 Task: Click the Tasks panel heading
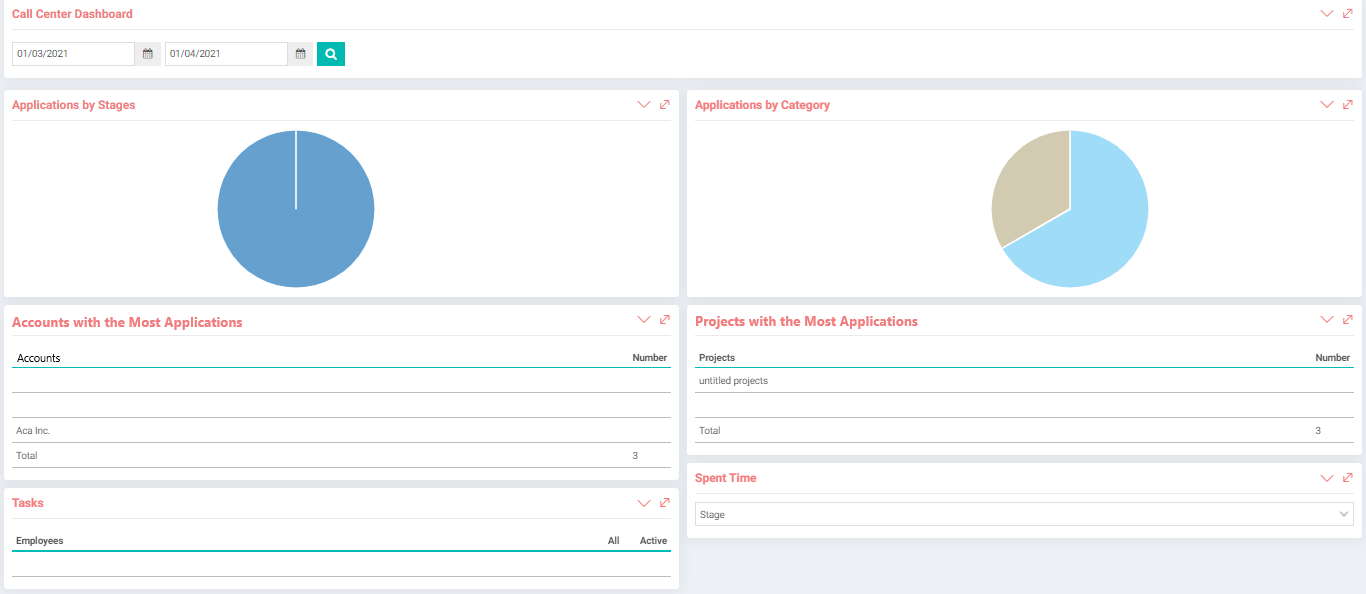pos(28,503)
